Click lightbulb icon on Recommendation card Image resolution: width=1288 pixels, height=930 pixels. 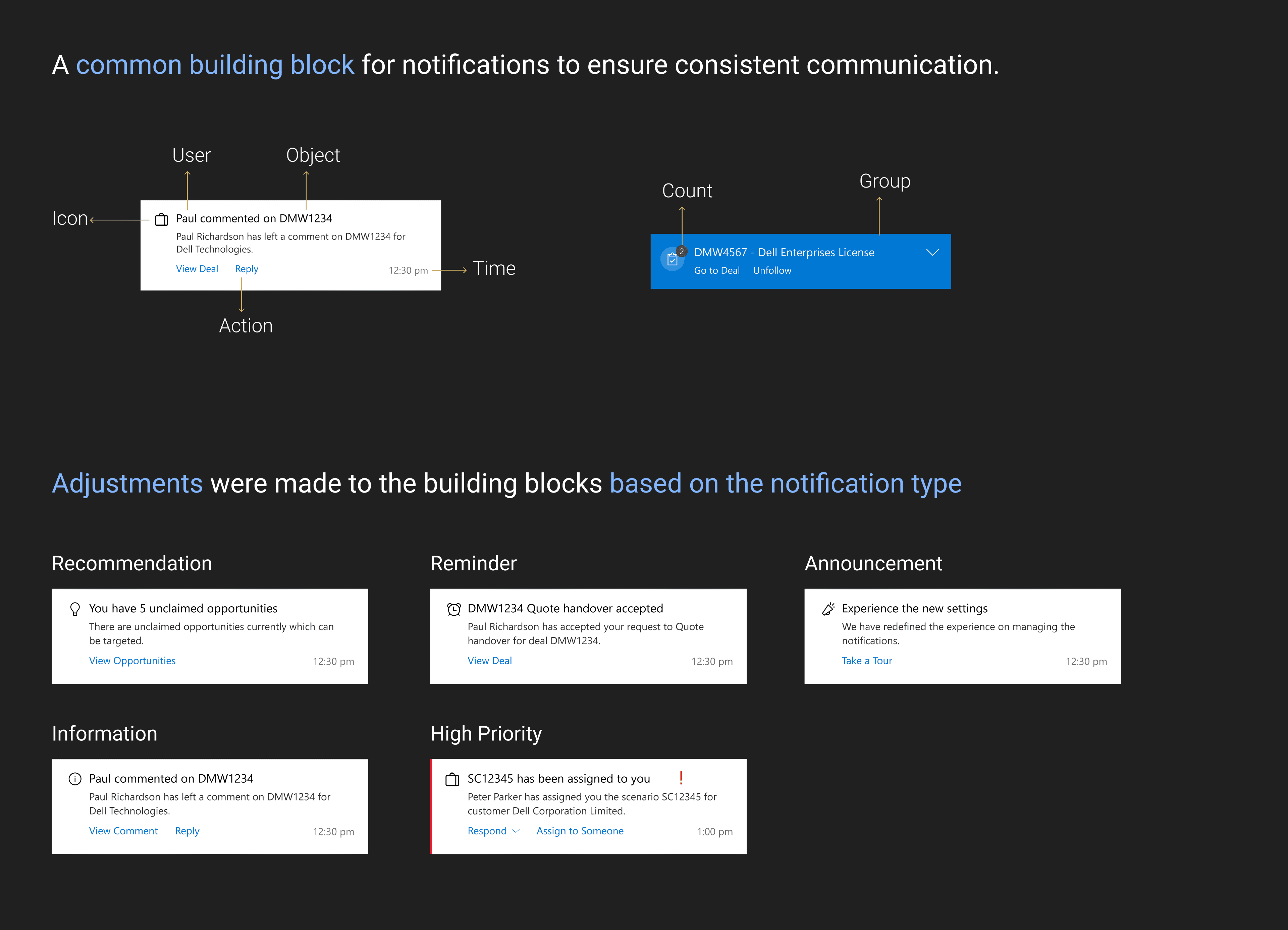click(74, 609)
